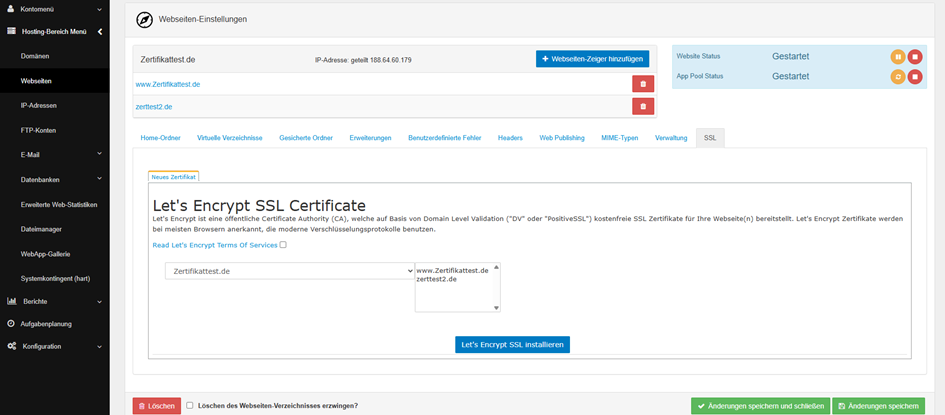Switch to the Headers tab
This screenshot has height=415, width=945.
click(510, 138)
